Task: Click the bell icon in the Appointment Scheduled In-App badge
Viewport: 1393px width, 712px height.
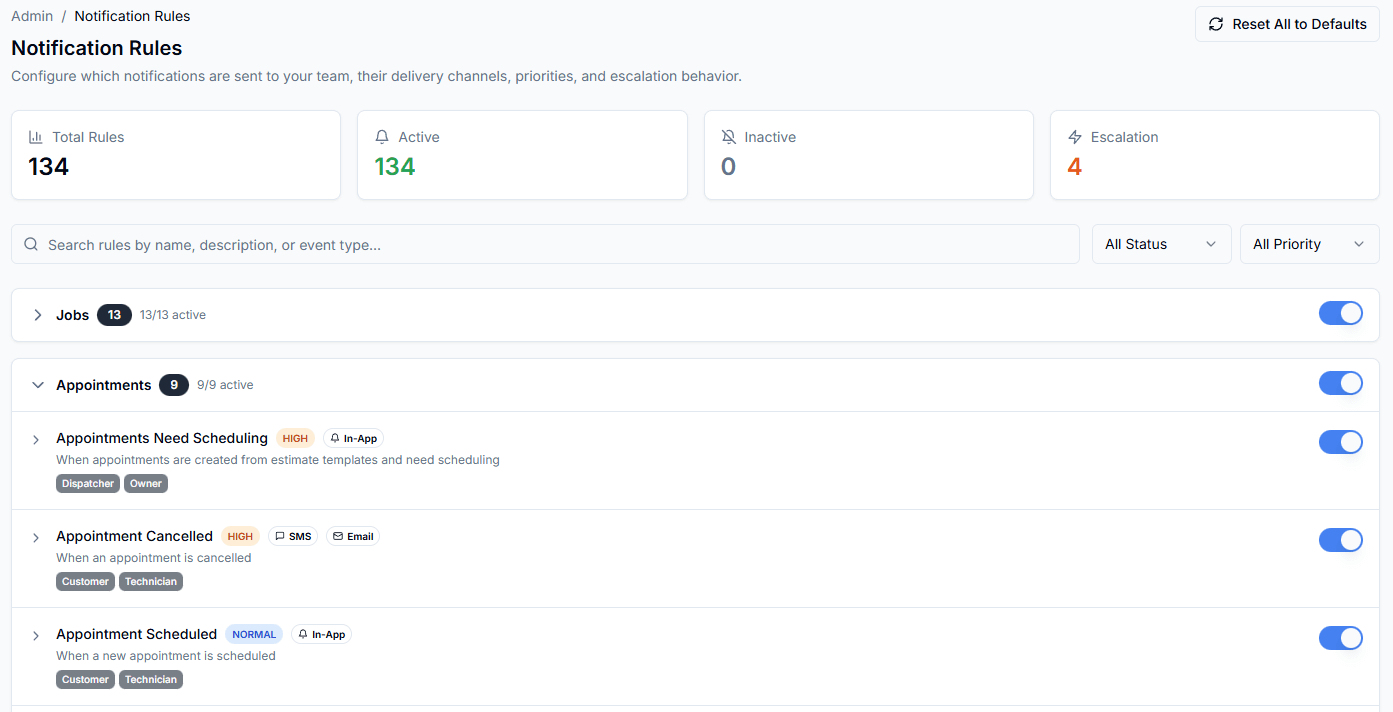Action: 303,634
